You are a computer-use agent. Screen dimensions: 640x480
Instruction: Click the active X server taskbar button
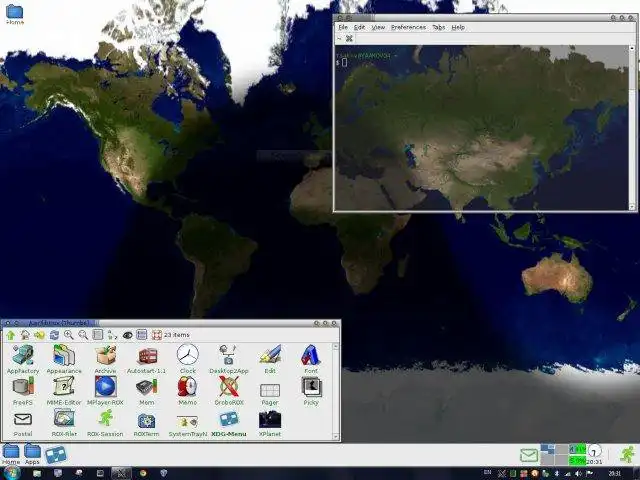pos(121,473)
